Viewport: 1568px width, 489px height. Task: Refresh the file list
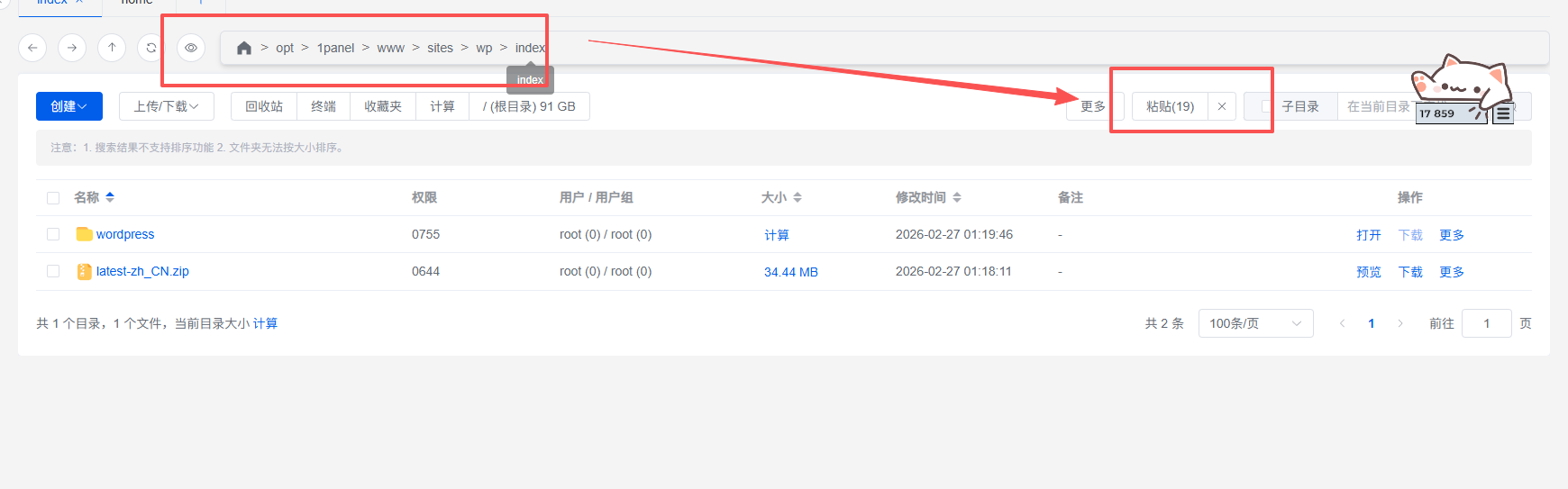click(x=151, y=48)
